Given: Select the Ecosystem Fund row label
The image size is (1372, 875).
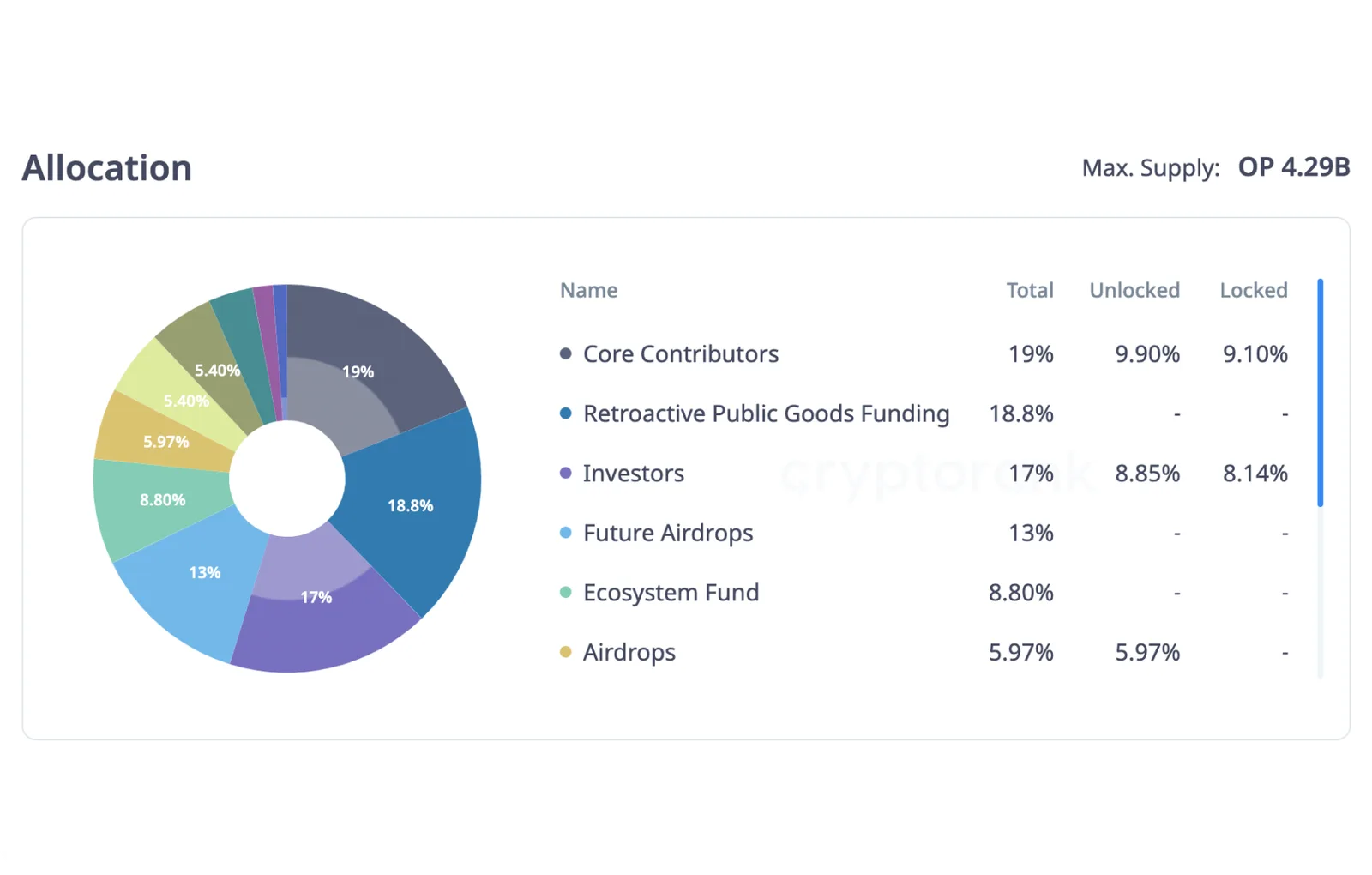Looking at the screenshot, I should click(671, 592).
